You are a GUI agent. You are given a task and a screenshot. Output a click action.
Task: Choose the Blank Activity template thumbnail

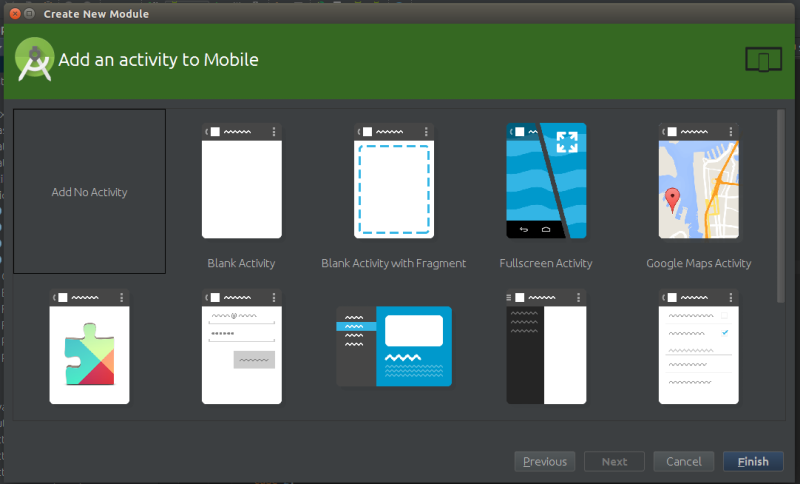click(x=241, y=182)
